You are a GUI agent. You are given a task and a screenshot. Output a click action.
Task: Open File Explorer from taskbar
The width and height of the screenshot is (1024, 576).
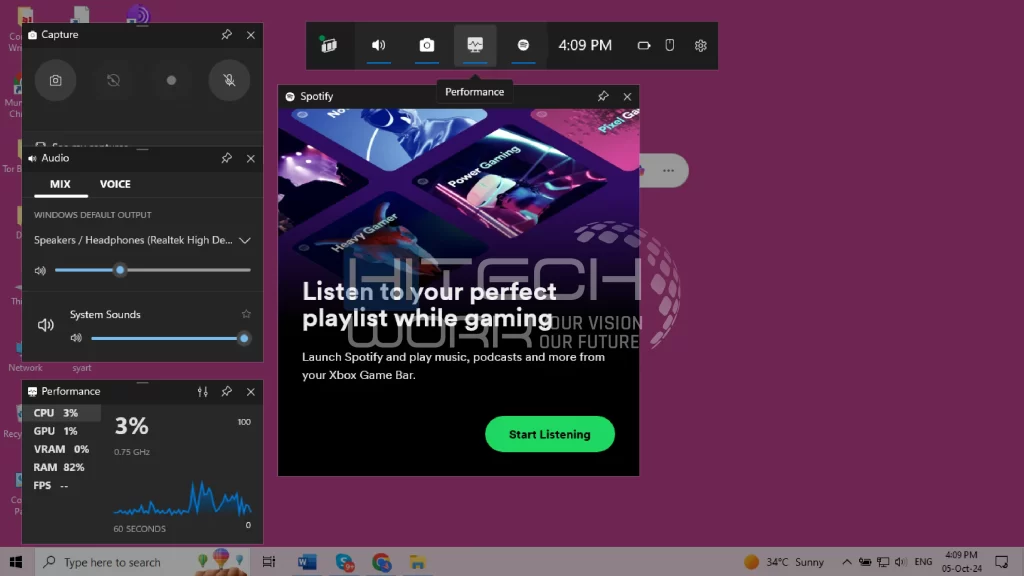pyautogui.click(x=418, y=562)
